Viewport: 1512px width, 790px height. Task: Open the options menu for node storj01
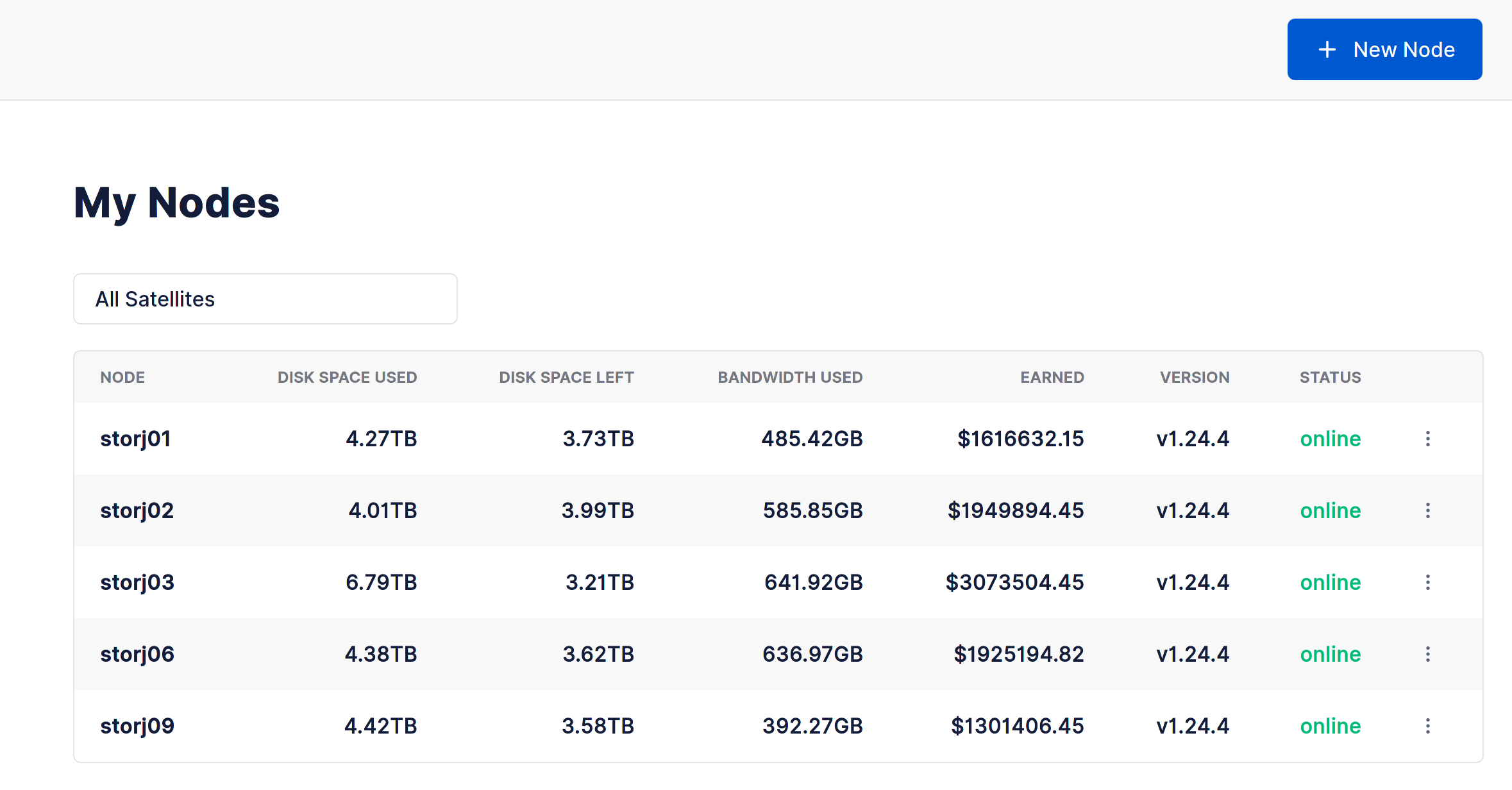(x=1429, y=439)
